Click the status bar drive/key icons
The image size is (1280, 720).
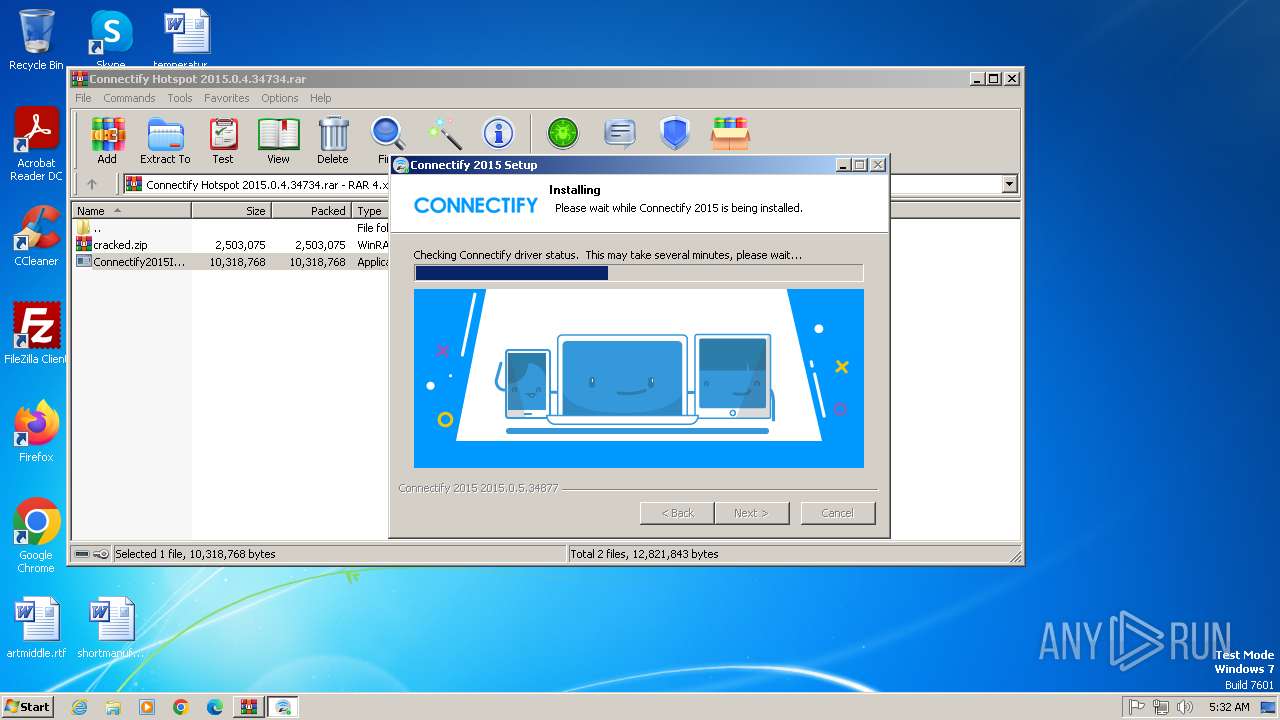pyautogui.click(x=92, y=554)
